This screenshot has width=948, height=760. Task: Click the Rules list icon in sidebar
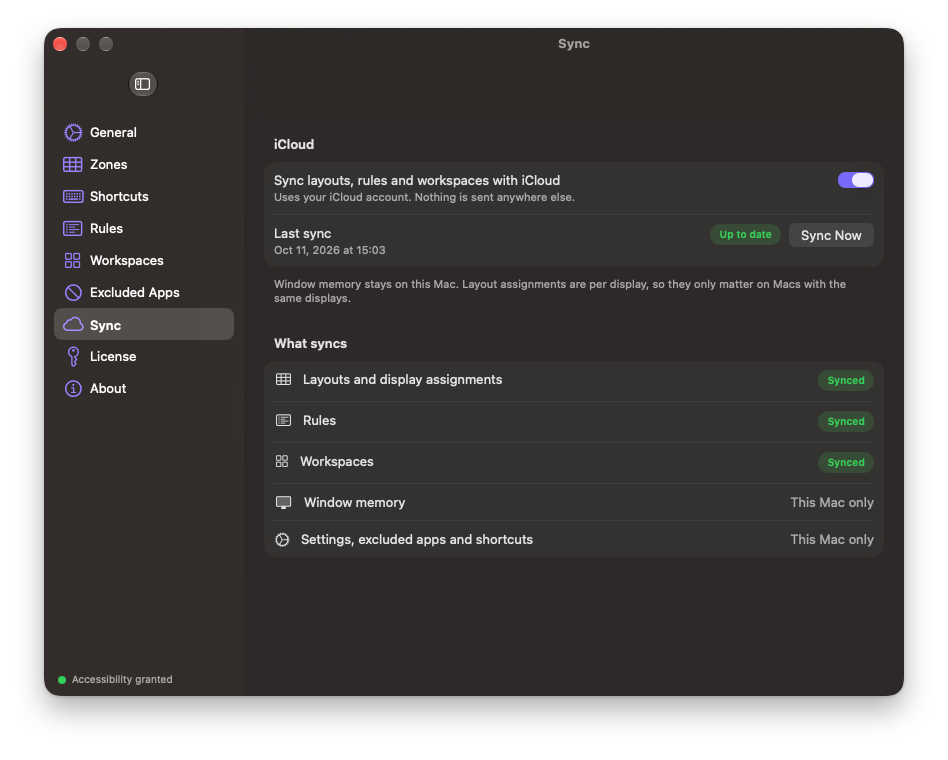coord(73,229)
